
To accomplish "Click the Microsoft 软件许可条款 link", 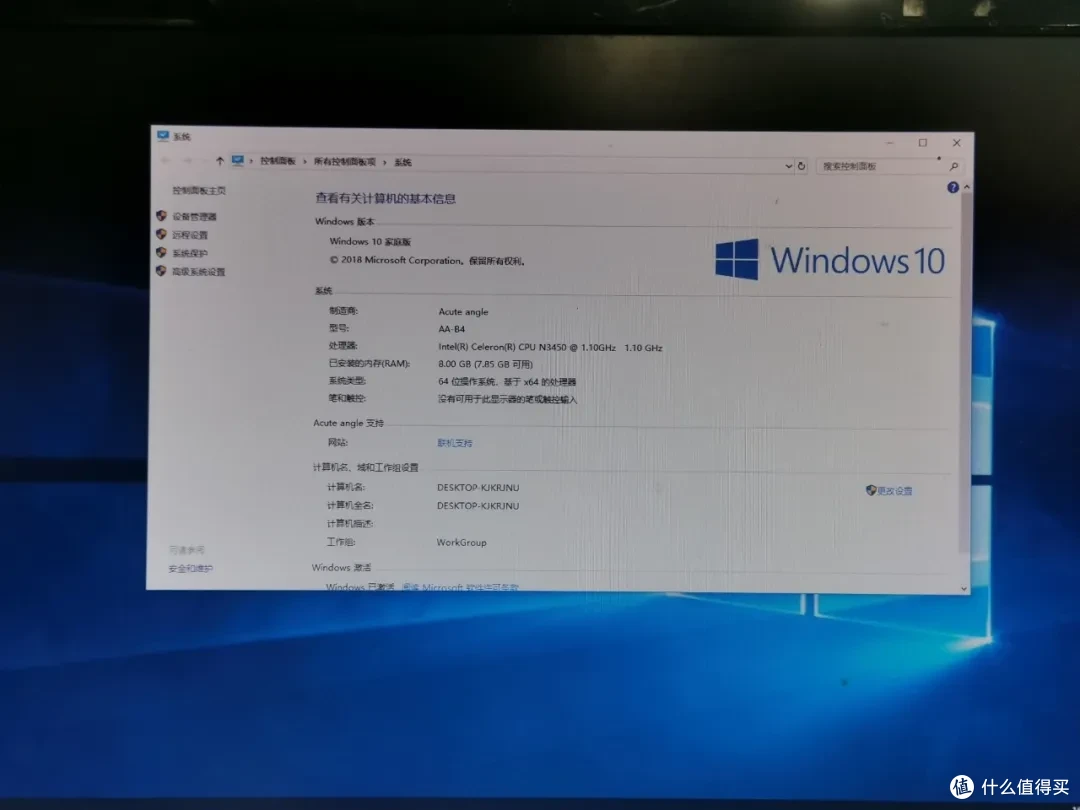I will [460, 588].
